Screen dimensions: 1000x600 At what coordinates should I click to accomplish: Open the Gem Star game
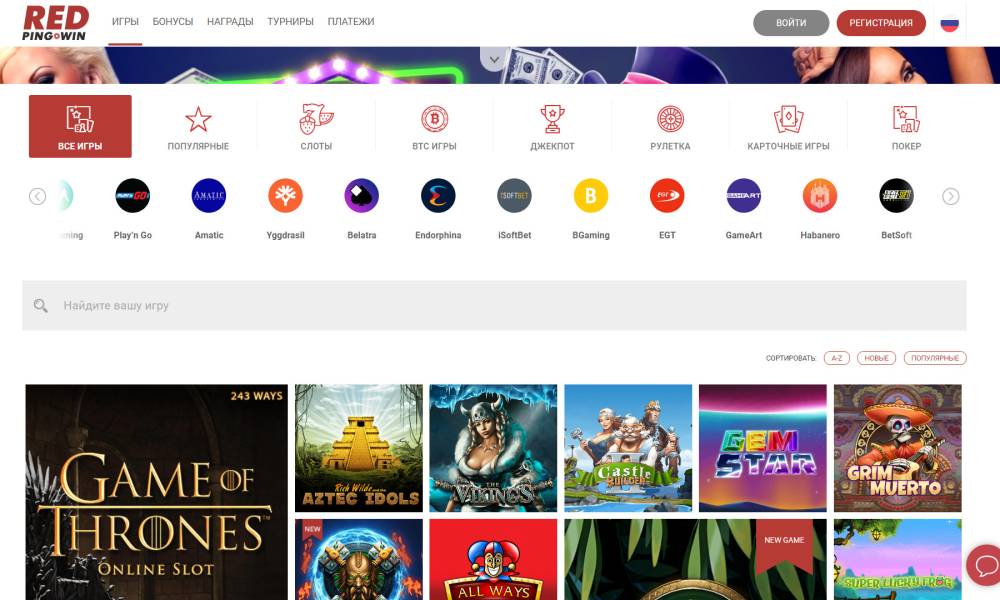(x=763, y=448)
